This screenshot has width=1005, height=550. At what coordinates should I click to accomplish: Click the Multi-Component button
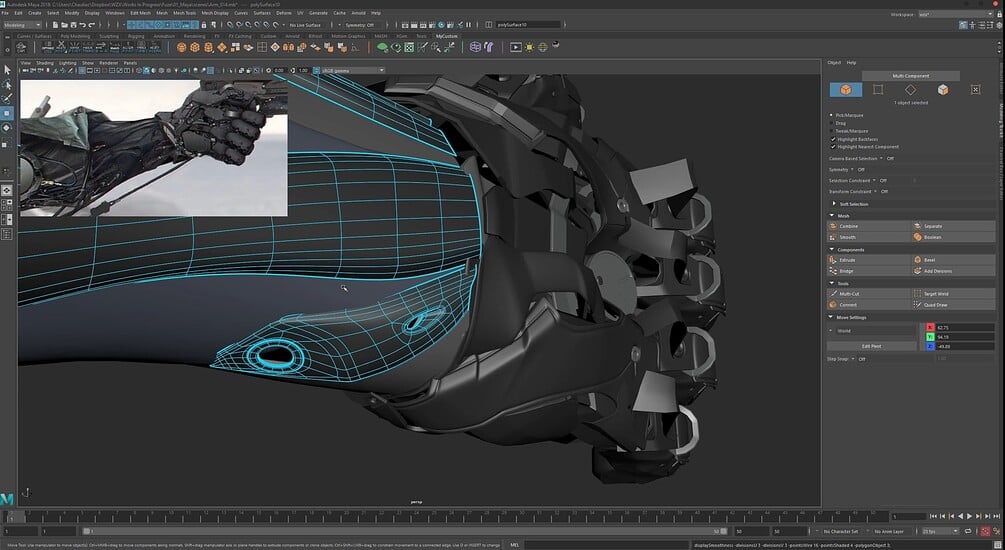point(911,76)
